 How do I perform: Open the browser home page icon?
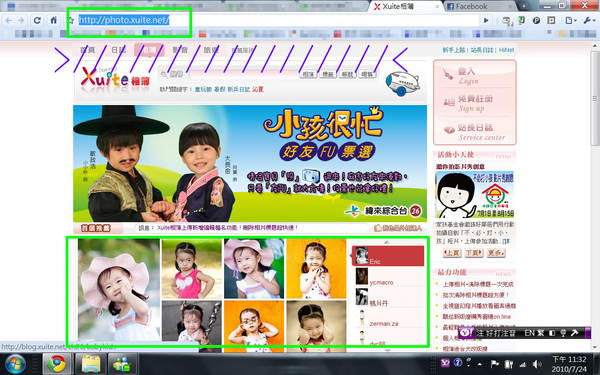(x=54, y=20)
